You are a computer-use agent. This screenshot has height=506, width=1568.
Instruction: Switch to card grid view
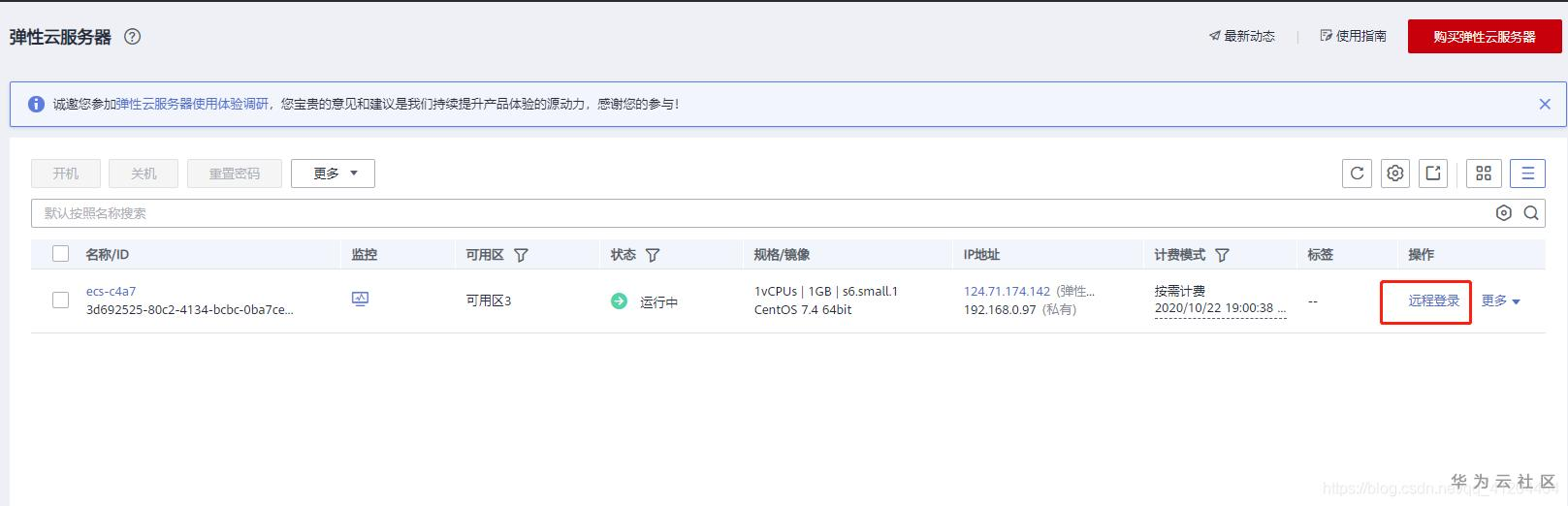coord(1484,174)
